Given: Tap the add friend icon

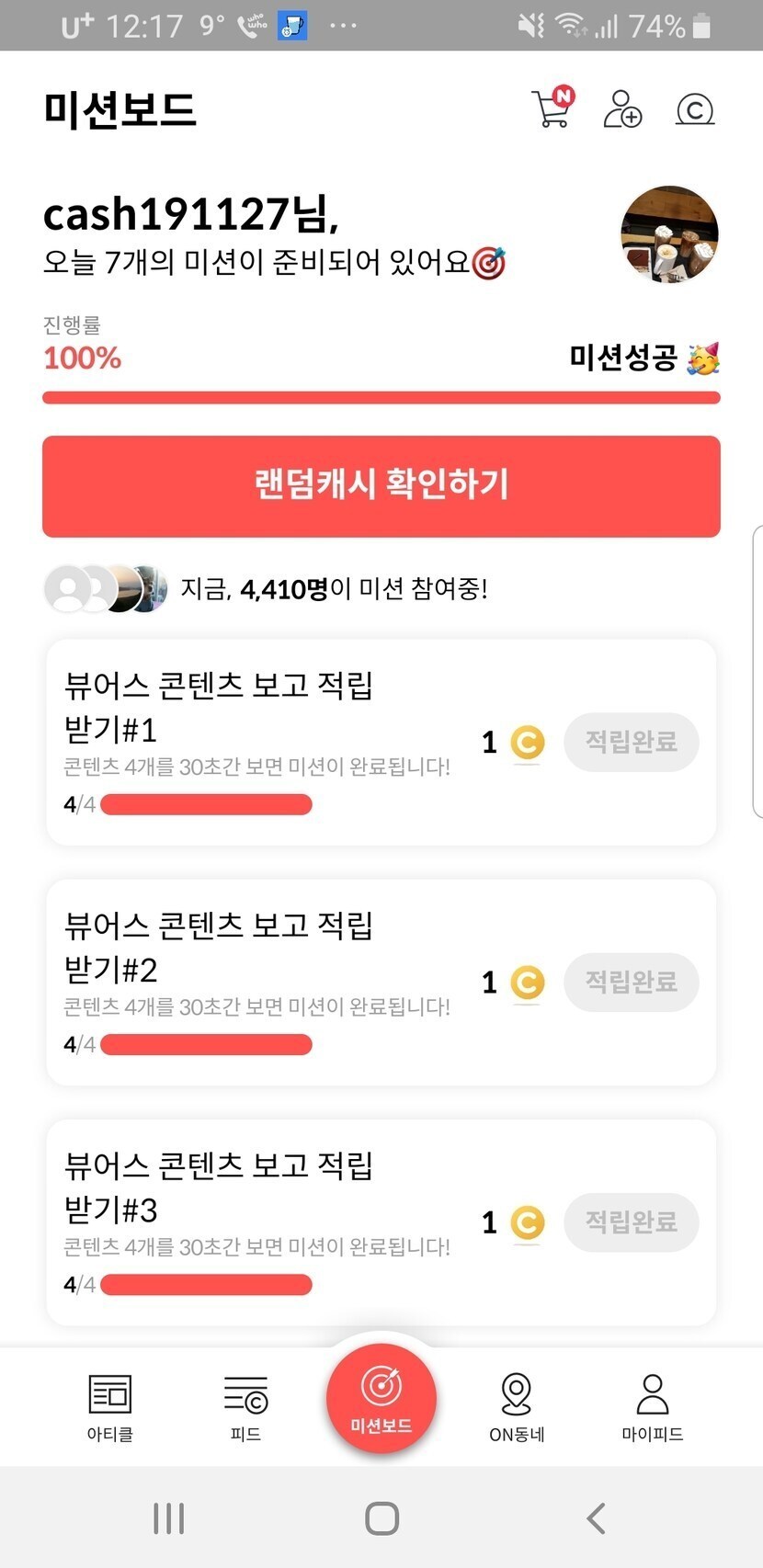Looking at the screenshot, I should click(622, 108).
